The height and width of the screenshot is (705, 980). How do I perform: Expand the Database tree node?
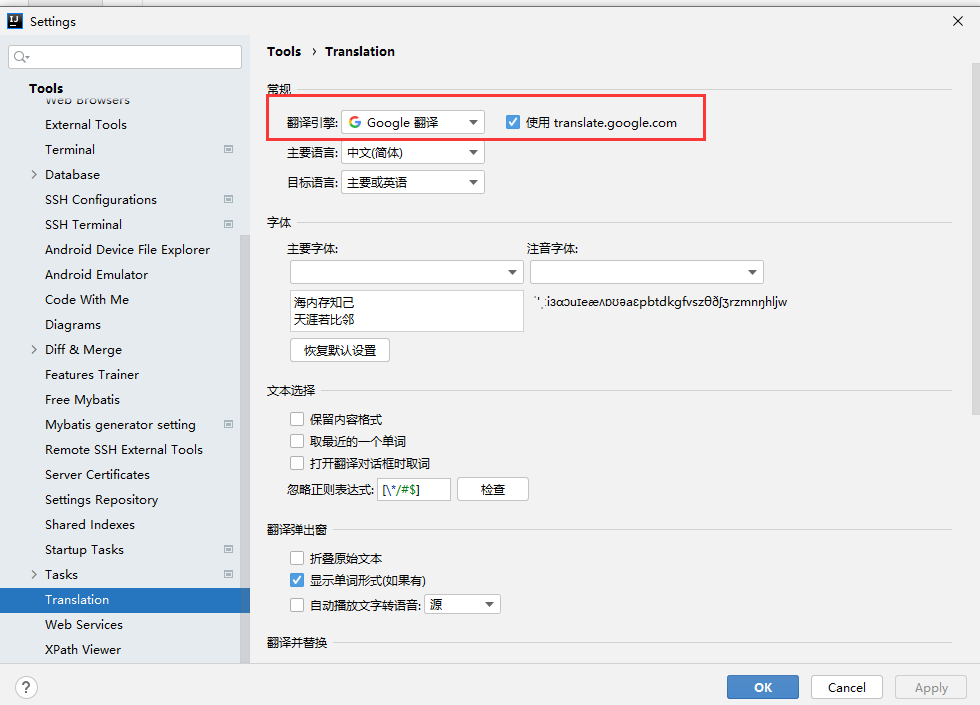32,174
